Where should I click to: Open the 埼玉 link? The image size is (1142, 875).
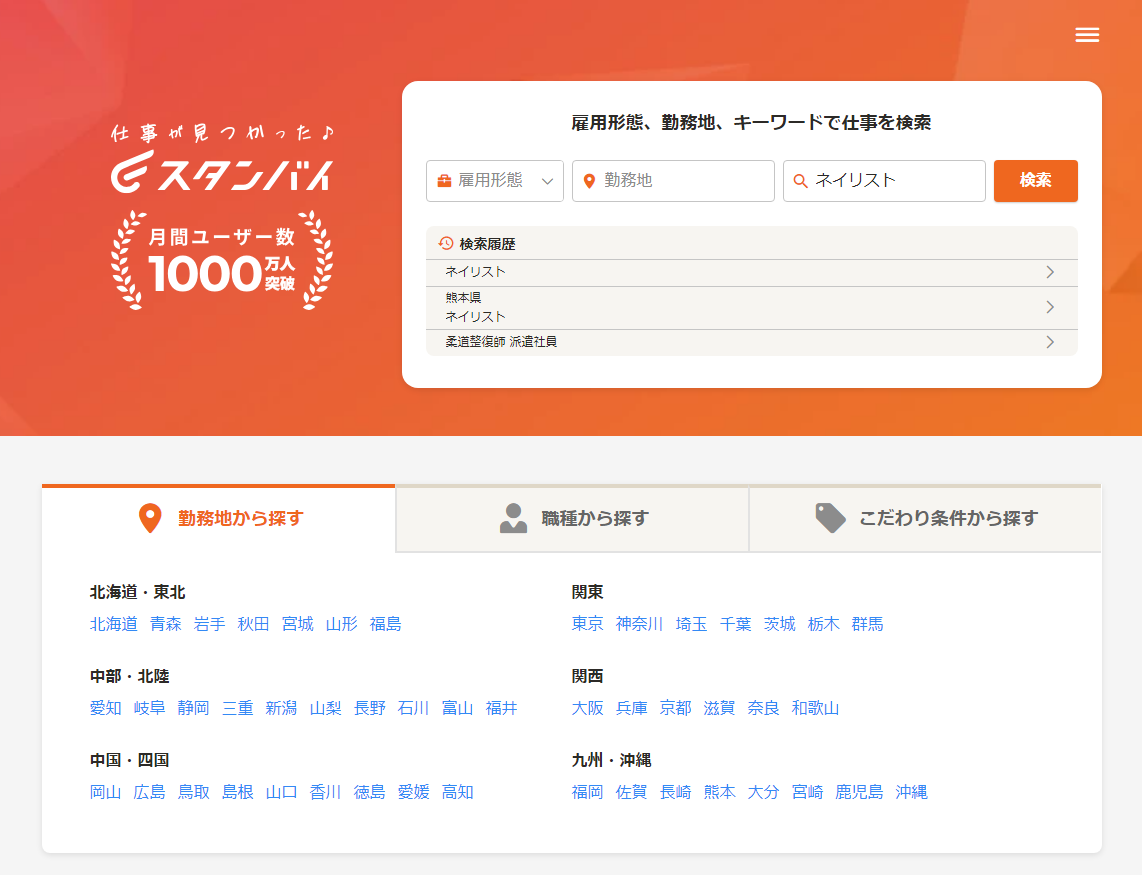click(x=692, y=624)
